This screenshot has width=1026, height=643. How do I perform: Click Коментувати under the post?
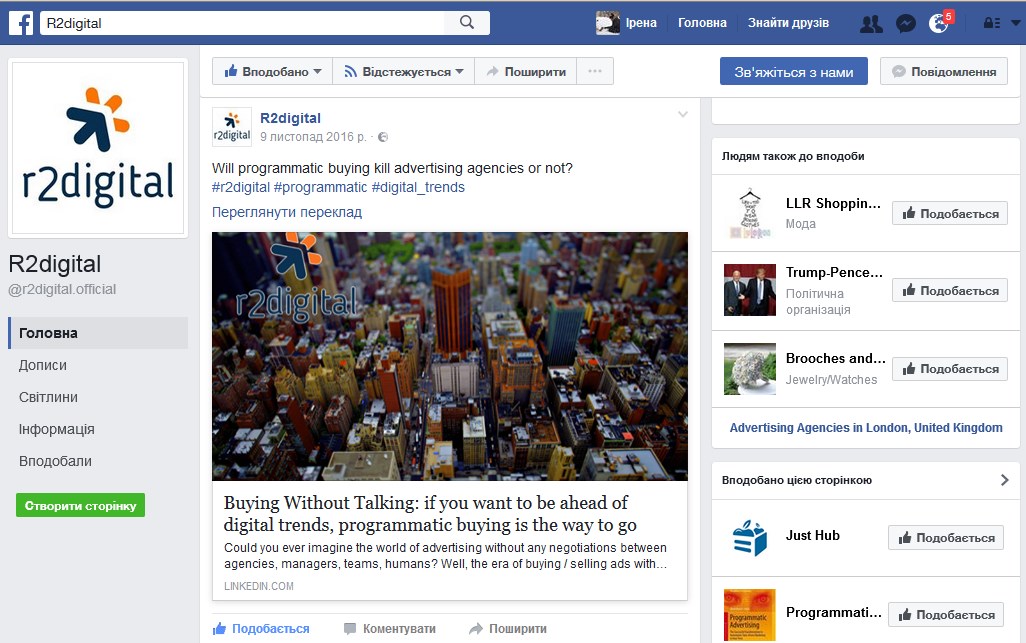[x=390, y=629]
